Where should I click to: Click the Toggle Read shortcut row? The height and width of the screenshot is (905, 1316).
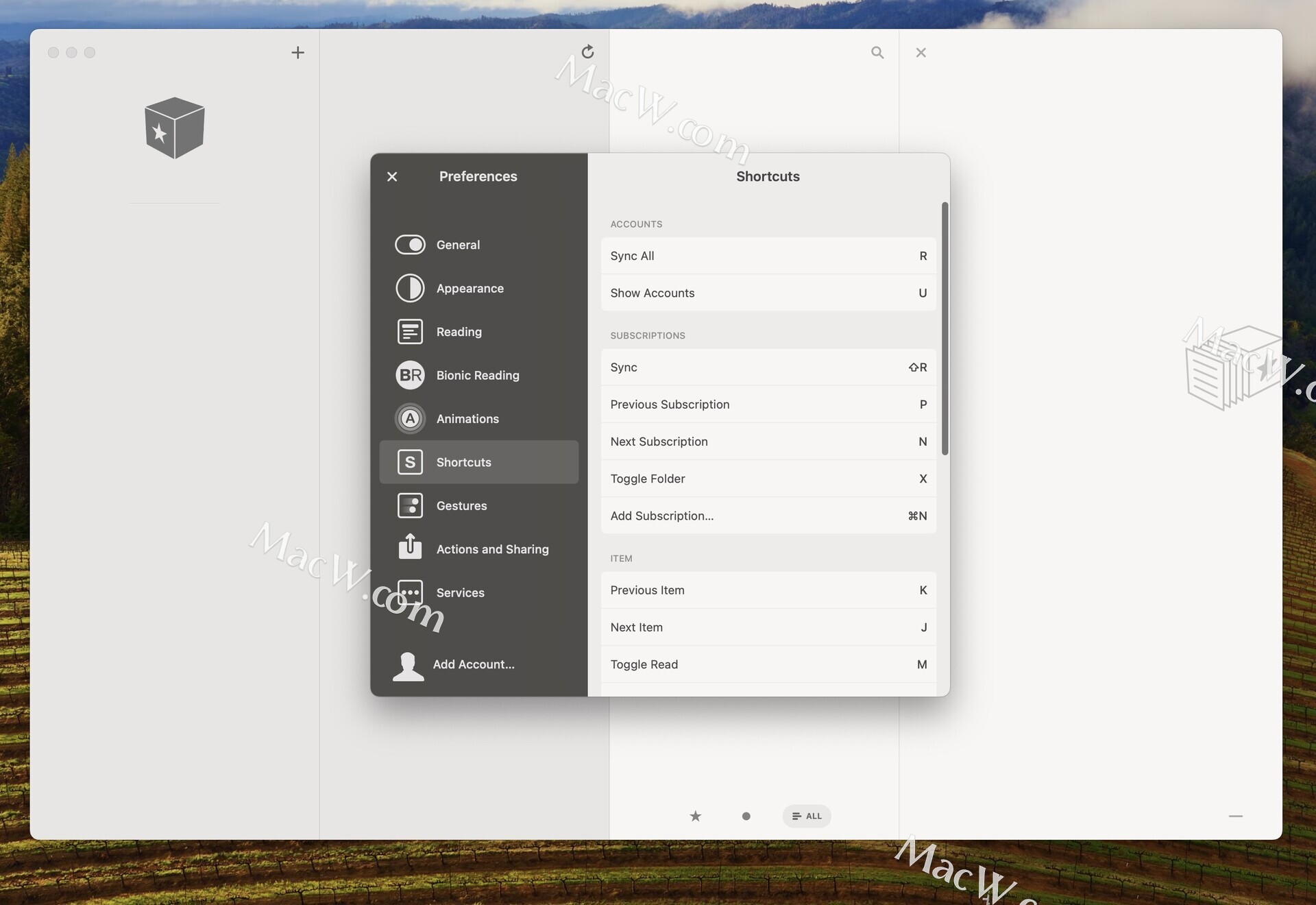coord(768,664)
